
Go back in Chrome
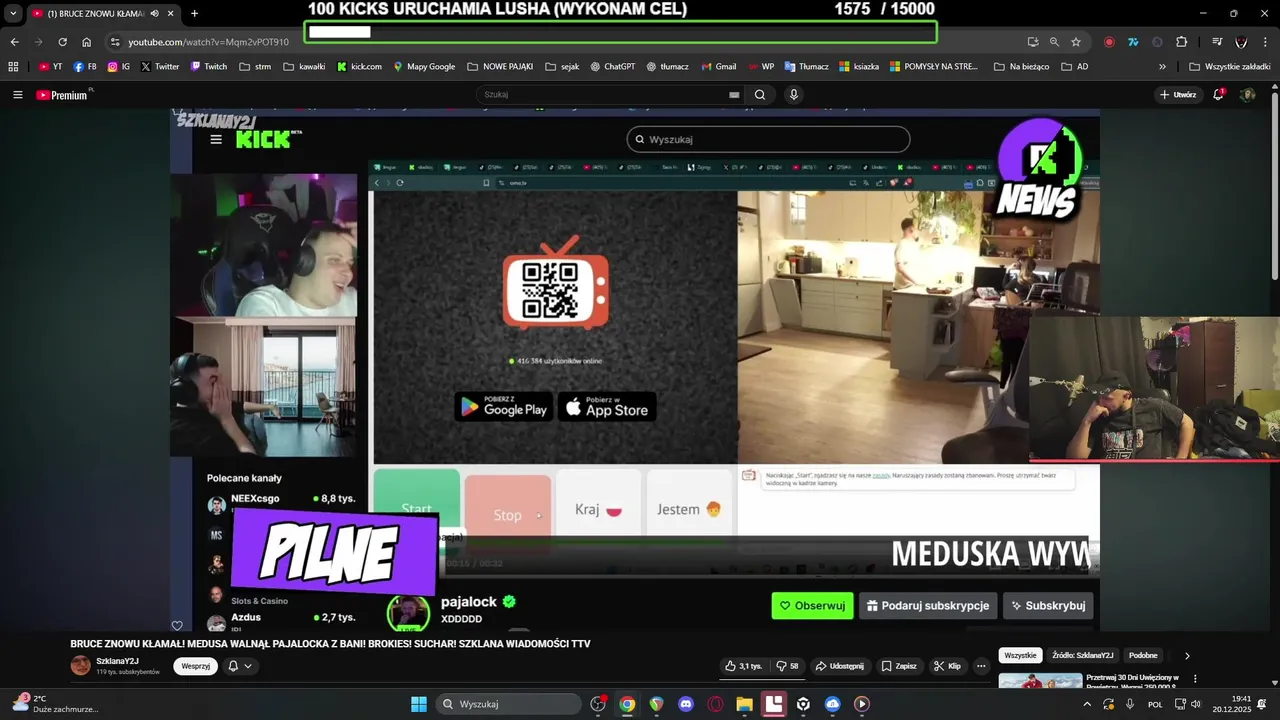14,42
